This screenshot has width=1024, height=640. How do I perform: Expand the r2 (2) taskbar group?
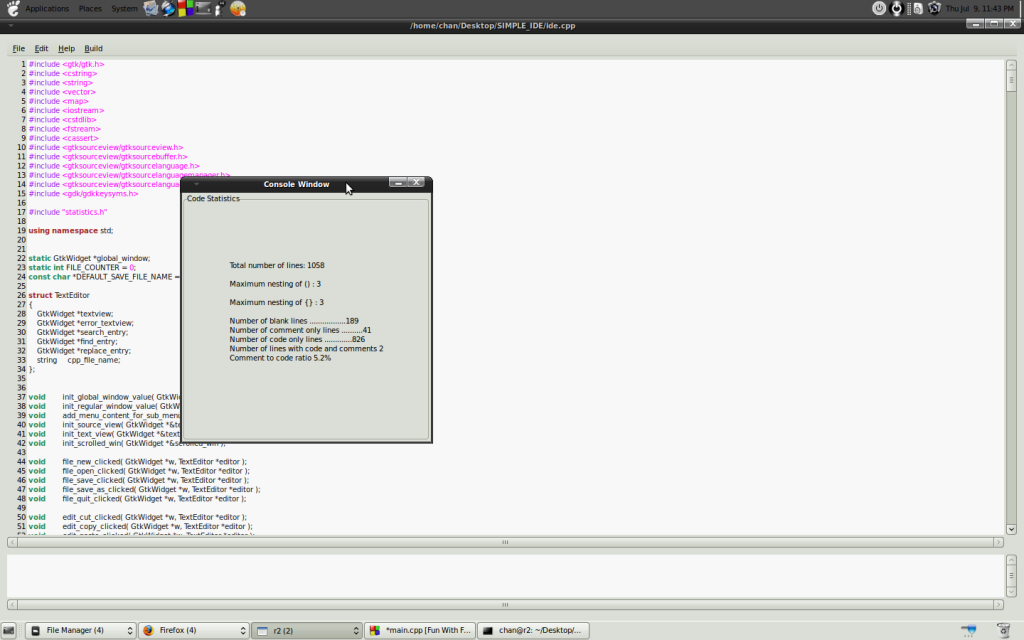click(306, 630)
